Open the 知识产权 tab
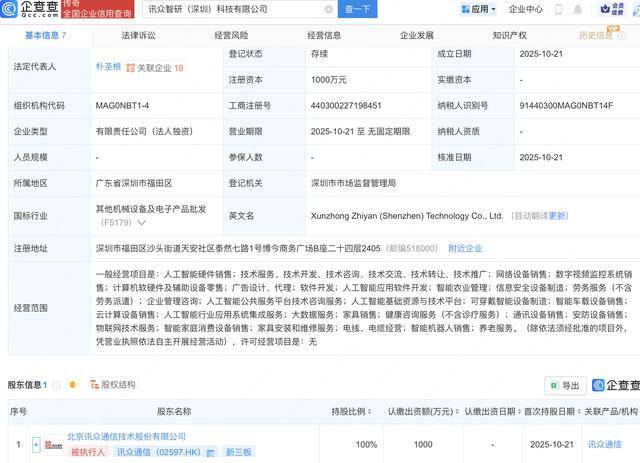The width and height of the screenshot is (640, 463). (509, 34)
